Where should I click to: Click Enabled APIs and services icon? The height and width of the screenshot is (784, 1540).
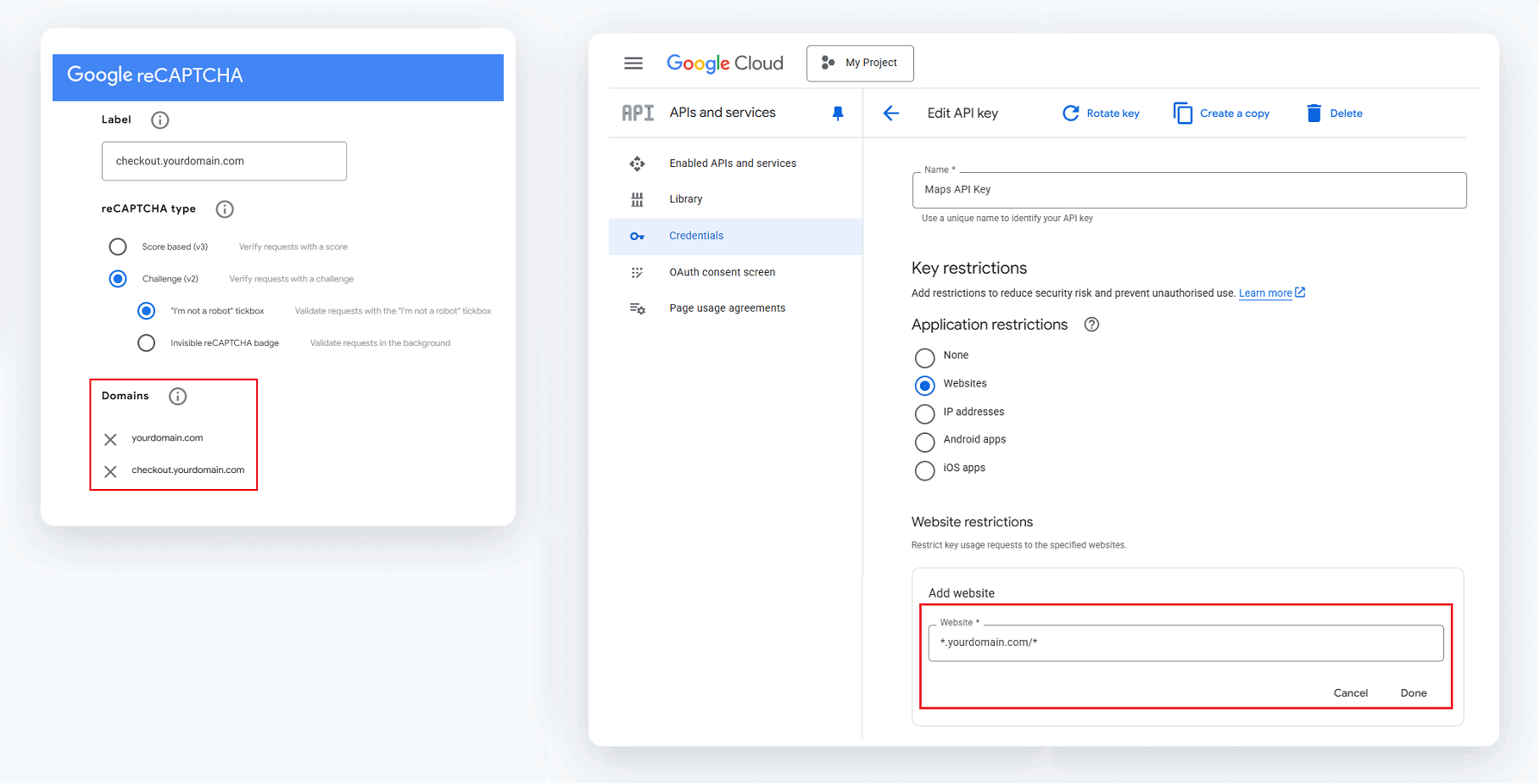pos(637,164)
